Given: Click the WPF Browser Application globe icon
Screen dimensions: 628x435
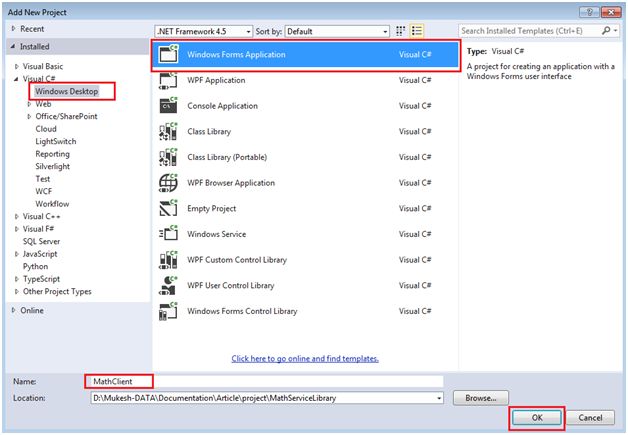Looking at the screenshot, I should [168, 183].
